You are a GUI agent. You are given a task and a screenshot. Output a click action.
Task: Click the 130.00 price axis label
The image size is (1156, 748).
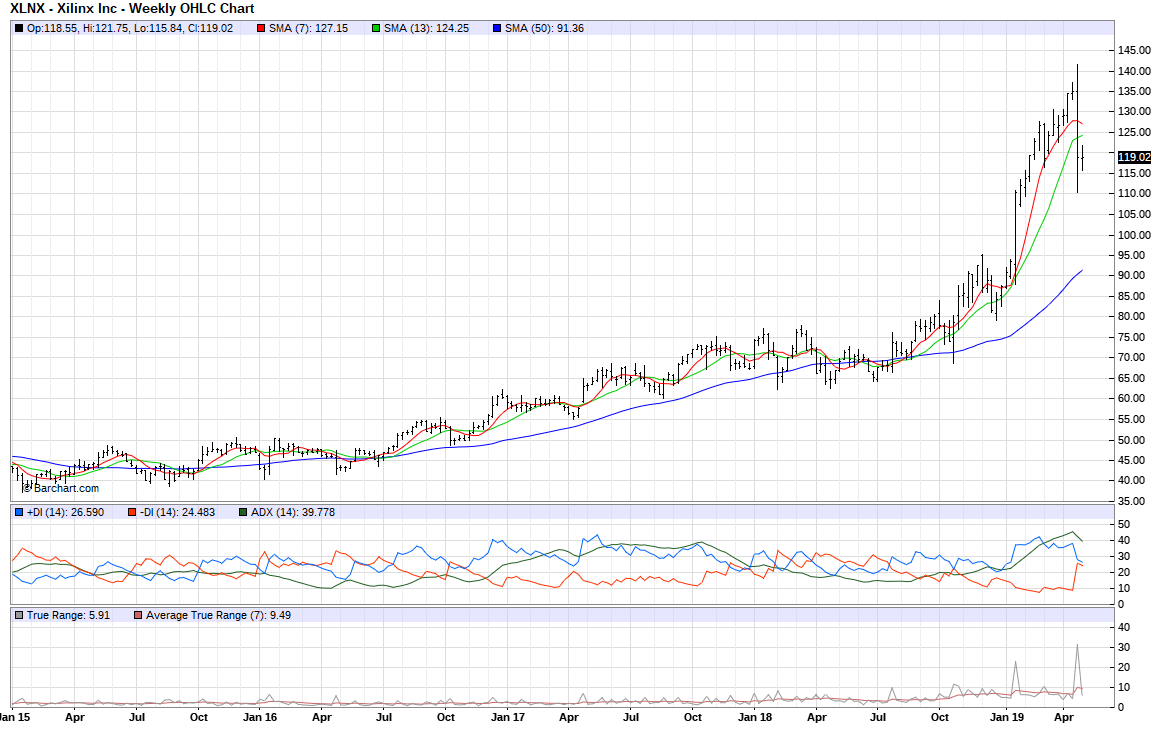(x=1134, y=112)
